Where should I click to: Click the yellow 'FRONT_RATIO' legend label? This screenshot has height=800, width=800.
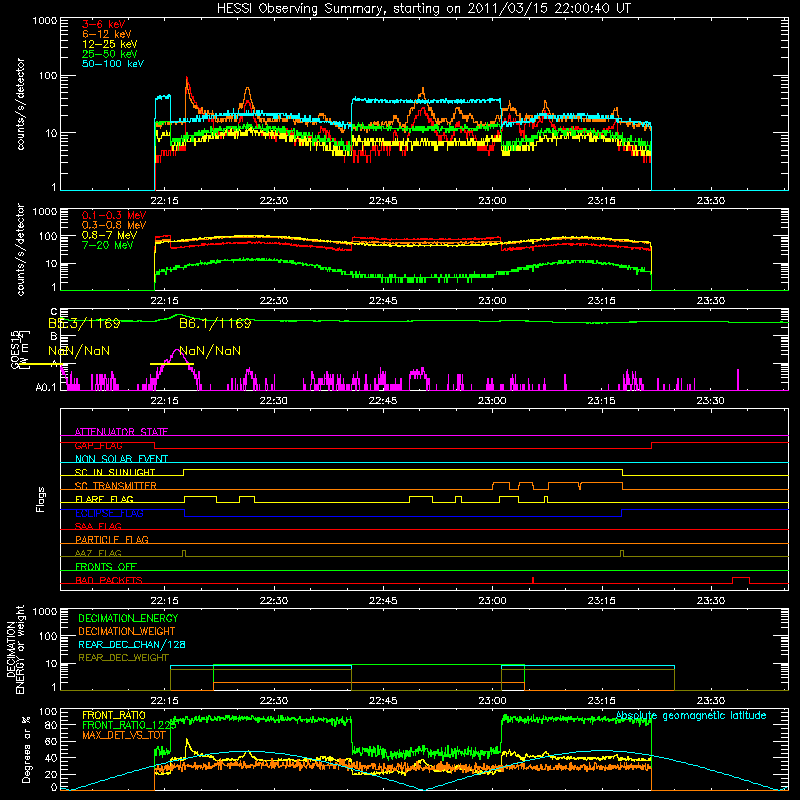click(x=114, y=715)
